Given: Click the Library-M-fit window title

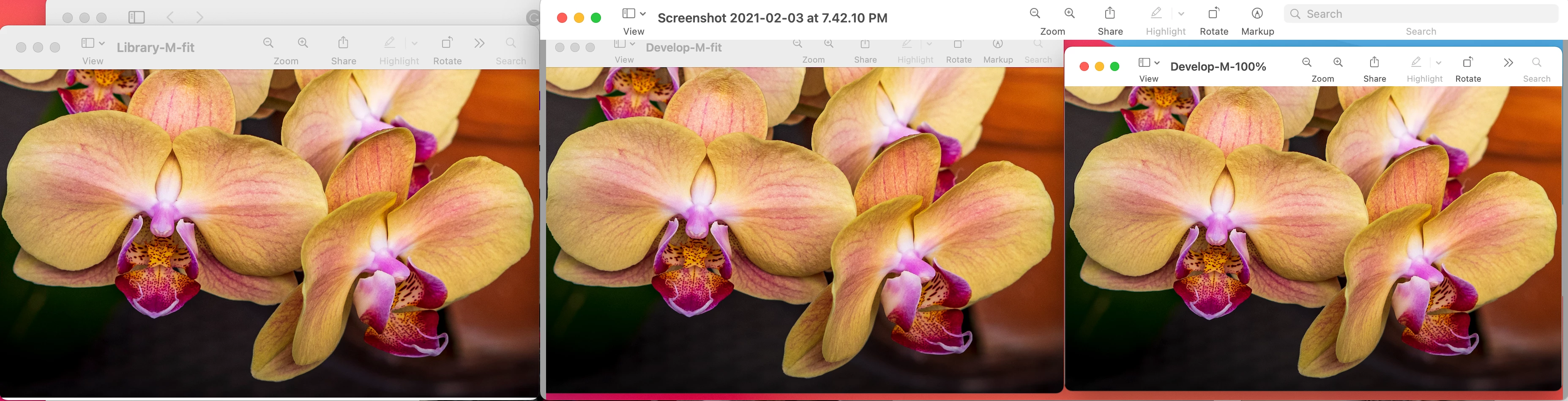Looking at the screenshot, I should click(x=155, y=47).
